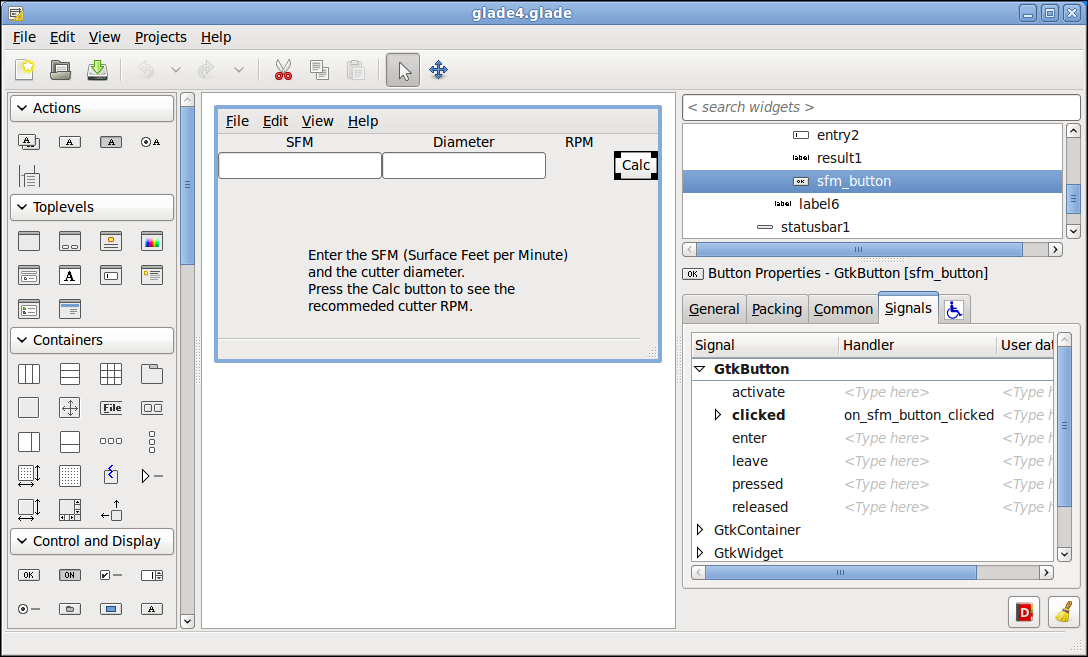
Task: Pick the Radio Button widget
Action: point(28,609)
